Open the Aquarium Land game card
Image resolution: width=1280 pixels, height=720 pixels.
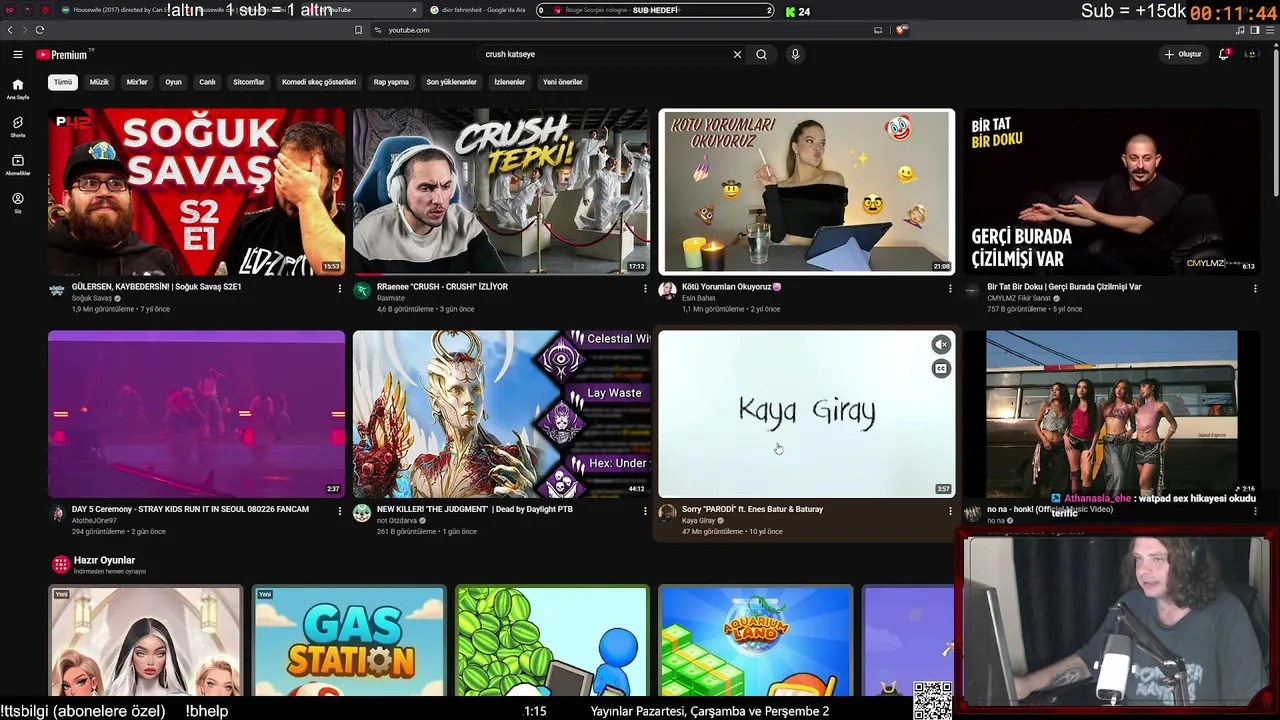[x=755, y=641]
